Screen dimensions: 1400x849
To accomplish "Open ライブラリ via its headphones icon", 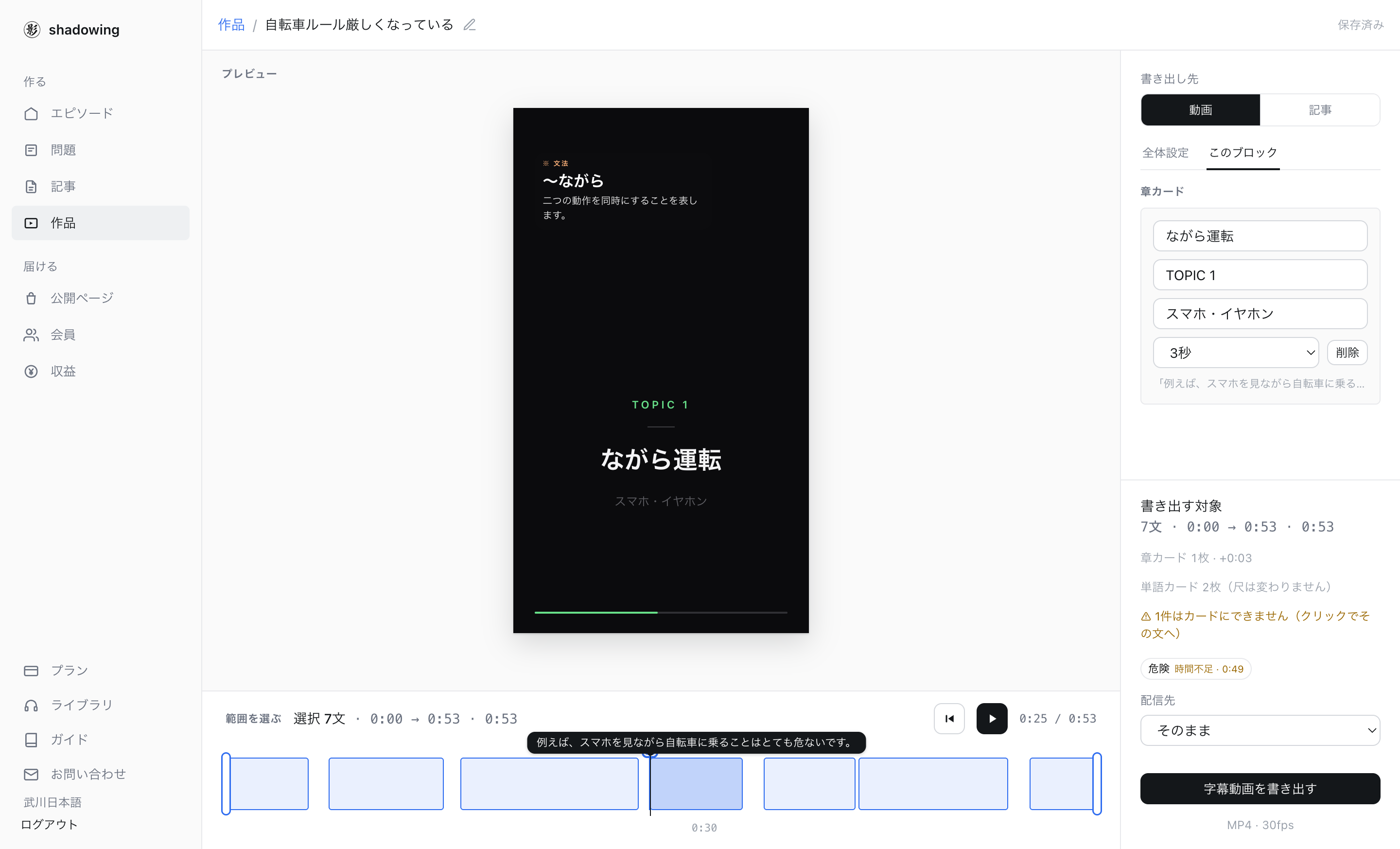I will click(x=31, y=705).
